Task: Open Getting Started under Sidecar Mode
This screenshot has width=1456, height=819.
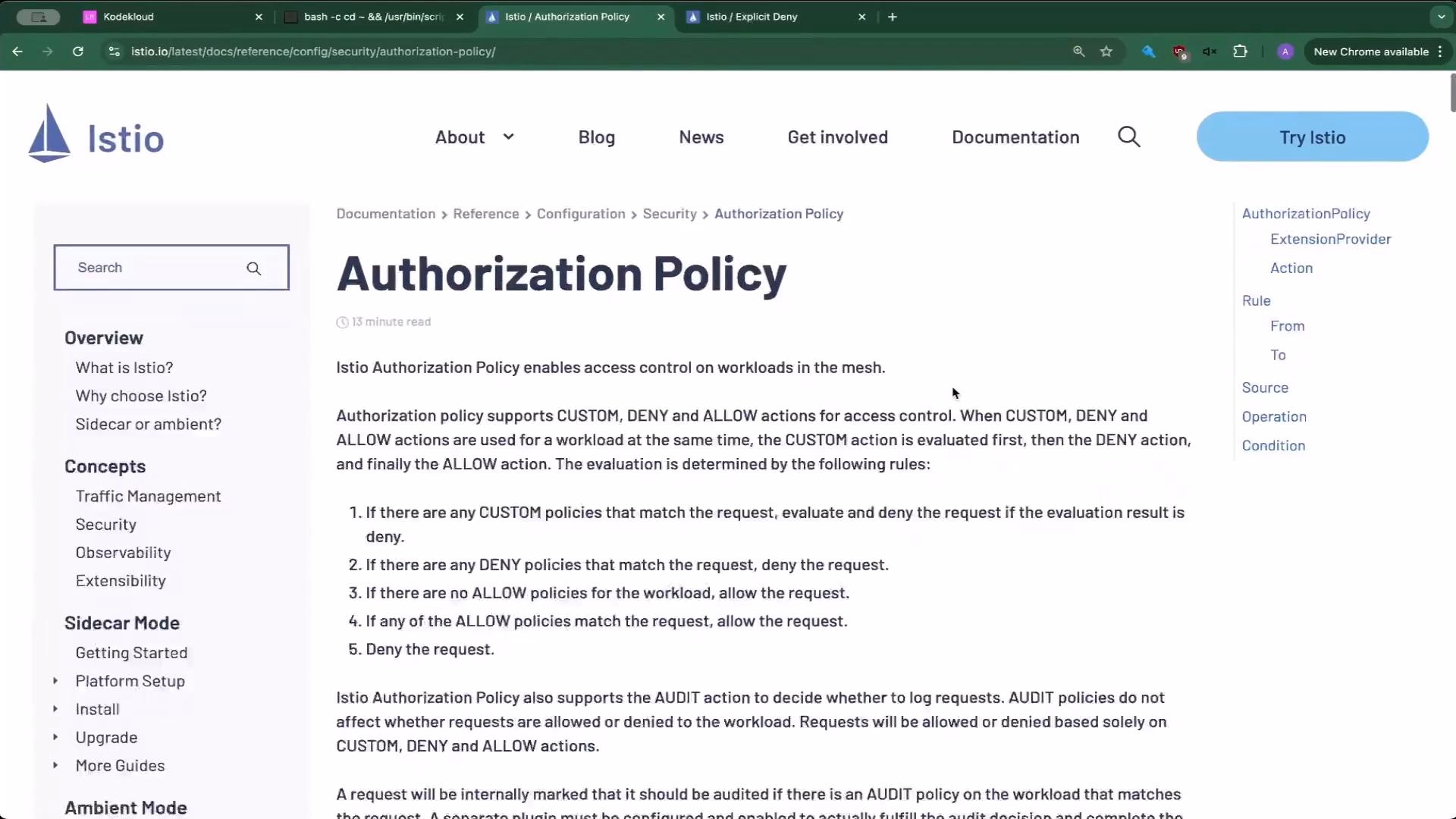Action: pos(131,653)
